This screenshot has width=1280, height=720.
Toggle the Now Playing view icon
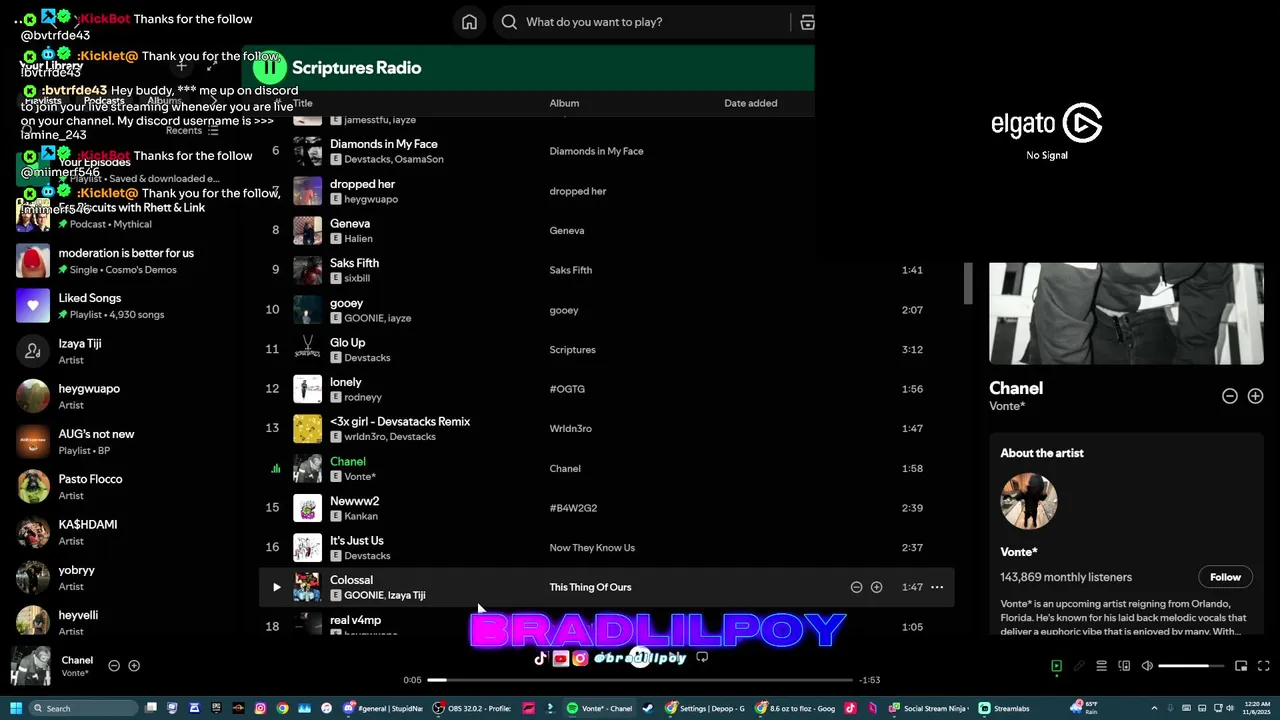tap(1056, 666)
